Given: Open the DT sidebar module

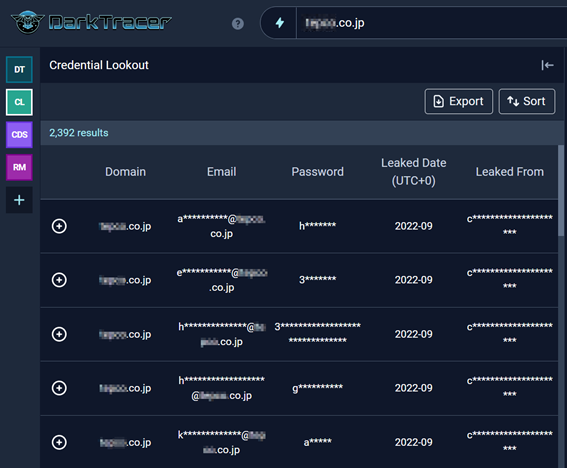Looking at the screenshot, I should point(19,69).
